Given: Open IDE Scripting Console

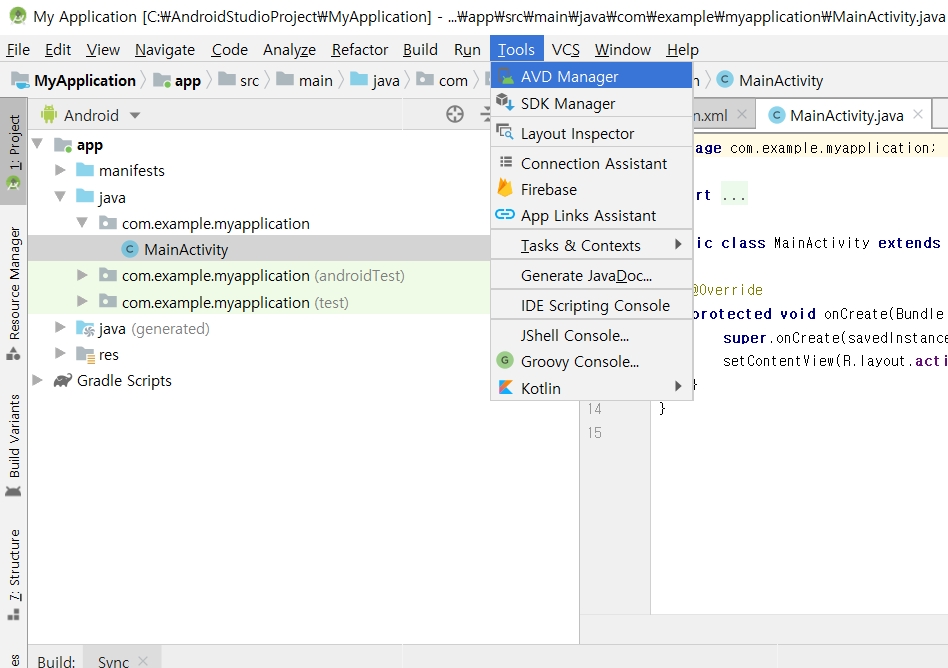Looking at the screenshot, I should click(x=591, y=305).
